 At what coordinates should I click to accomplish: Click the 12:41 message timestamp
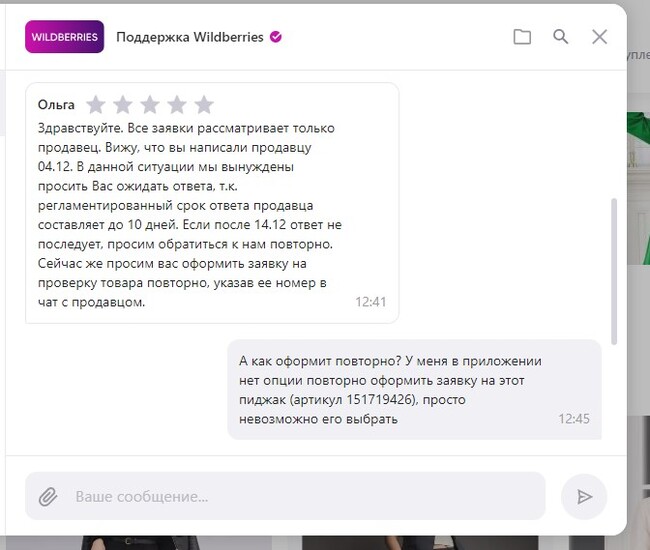371,302
